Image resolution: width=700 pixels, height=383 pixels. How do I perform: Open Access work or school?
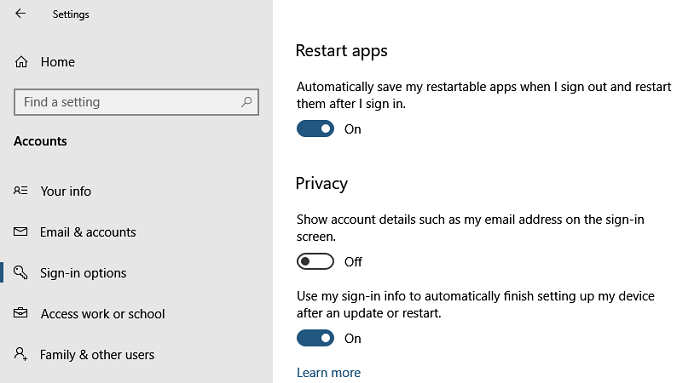(103, 314)
